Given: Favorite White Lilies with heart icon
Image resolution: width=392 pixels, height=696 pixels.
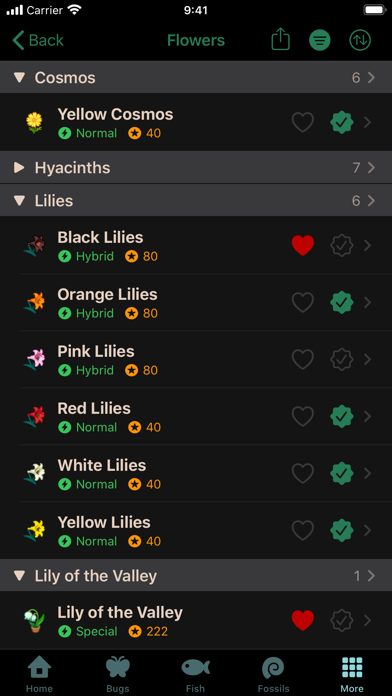Looking at the screenshot, I should 303,473.
